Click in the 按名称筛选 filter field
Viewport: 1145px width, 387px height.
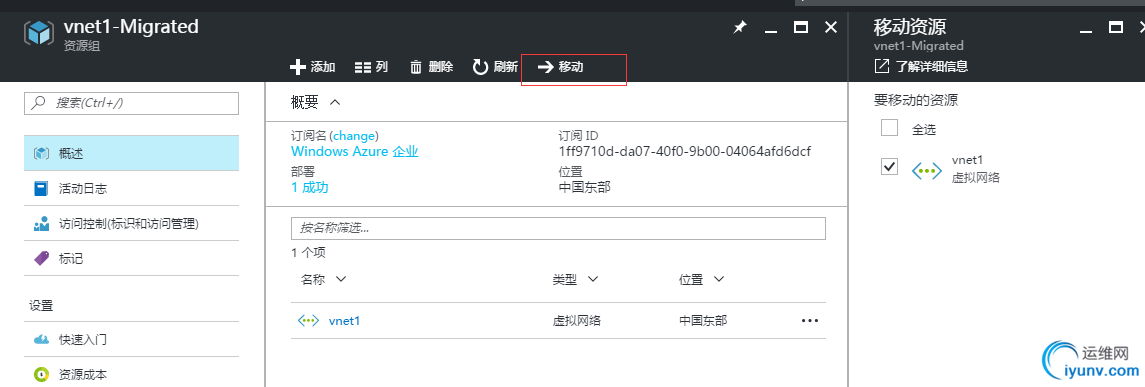pos(558,229)
